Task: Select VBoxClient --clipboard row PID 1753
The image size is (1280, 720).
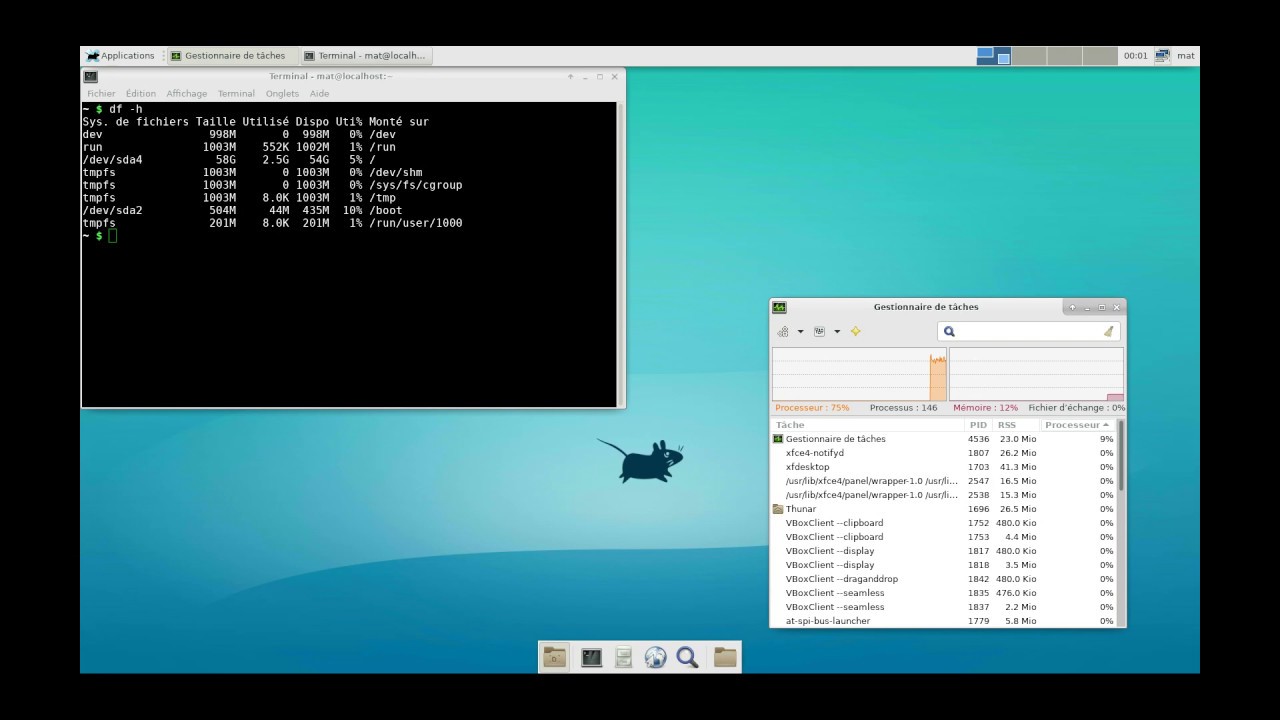Action: (x=943, y=537)
